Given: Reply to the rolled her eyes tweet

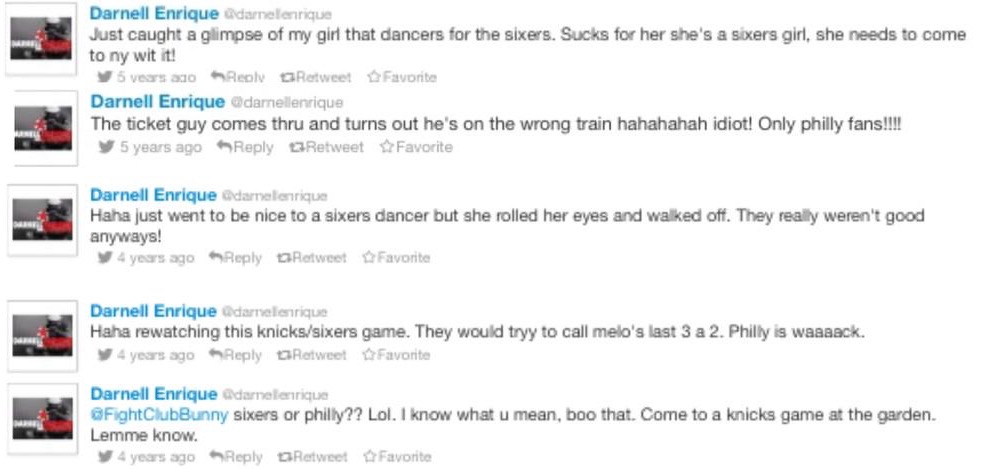Looking at the screenshot, I should (236, 257).
